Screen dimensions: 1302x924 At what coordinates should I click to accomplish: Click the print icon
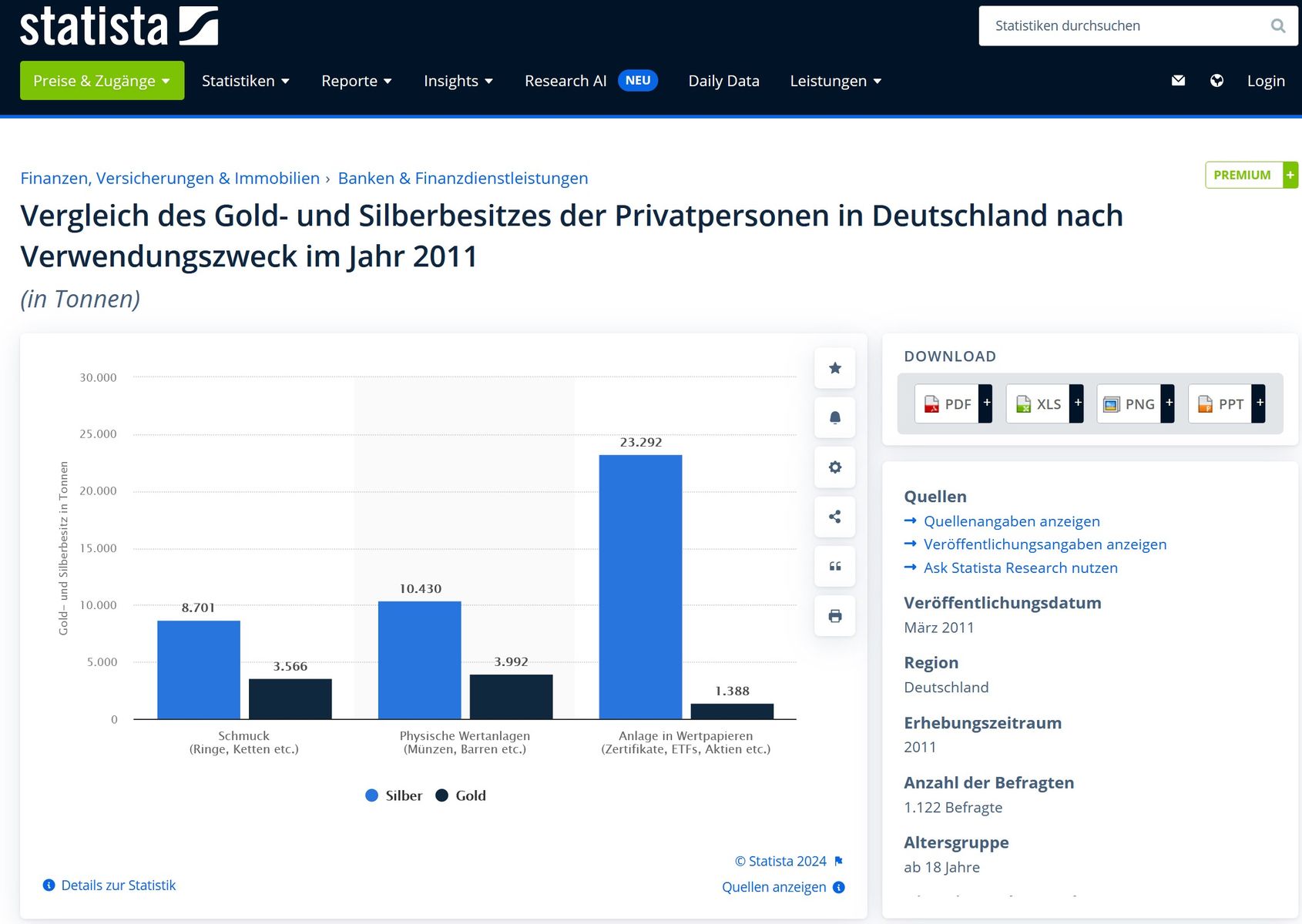[834, 616]
